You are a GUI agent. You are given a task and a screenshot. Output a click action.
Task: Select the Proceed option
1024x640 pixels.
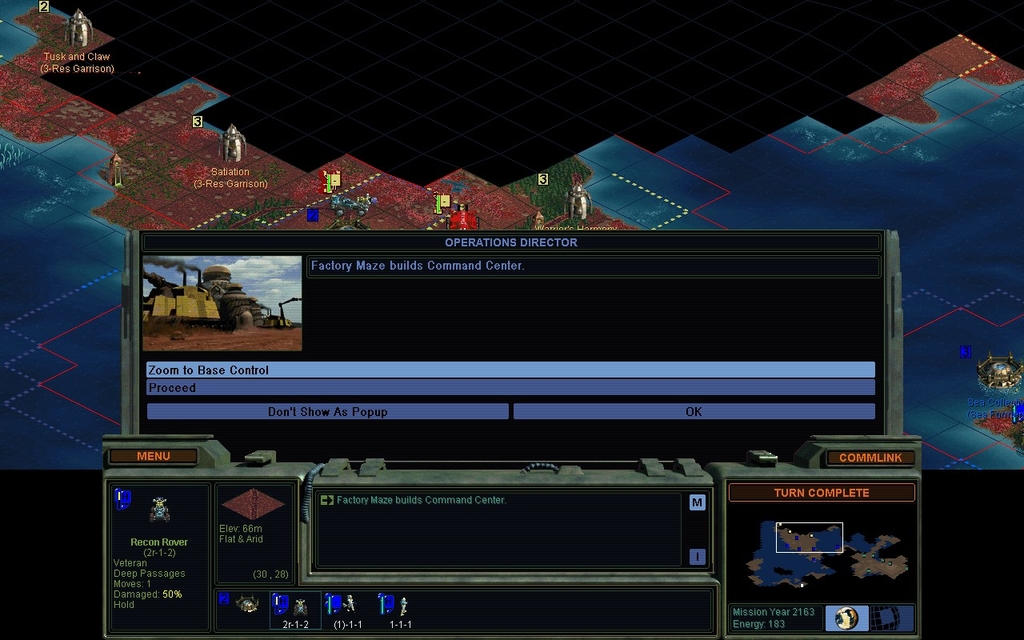click(510, 388)
